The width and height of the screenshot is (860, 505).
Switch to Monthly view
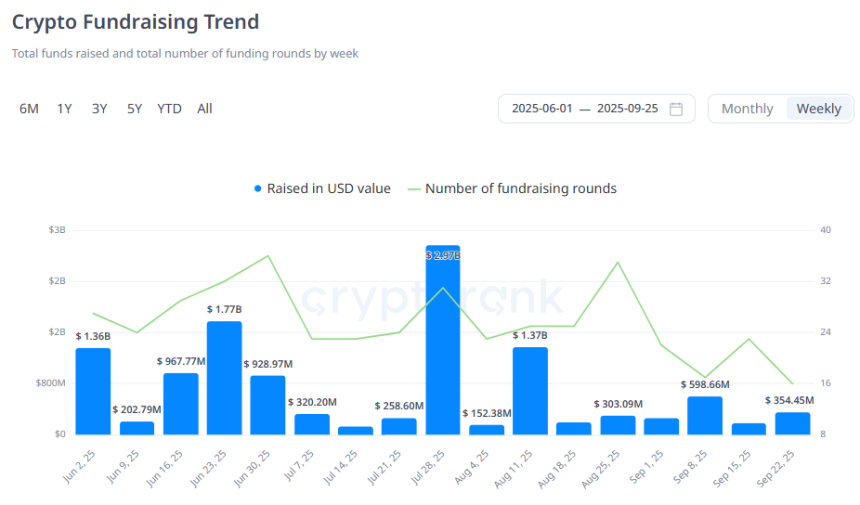[x=747, y=109]
